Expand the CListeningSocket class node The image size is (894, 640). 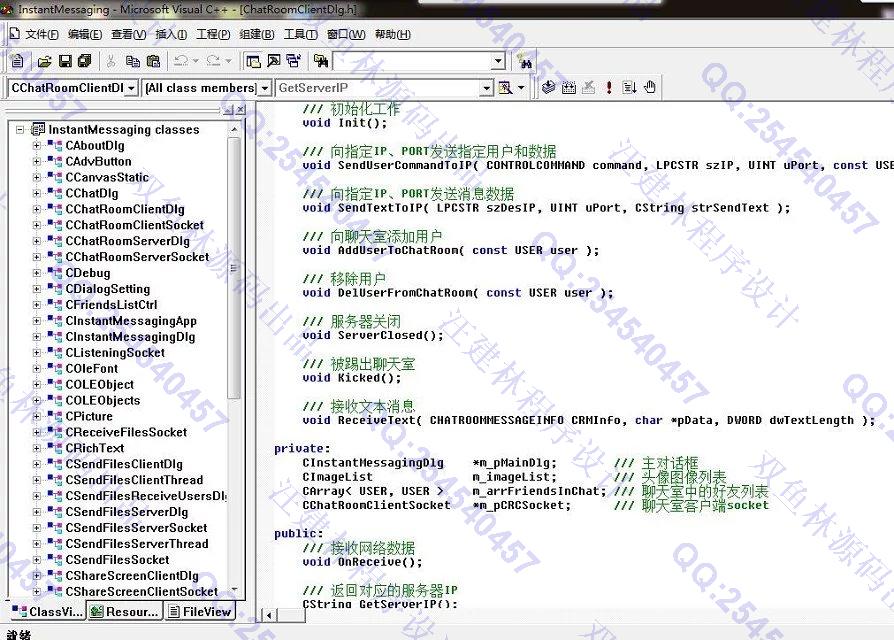36,353
